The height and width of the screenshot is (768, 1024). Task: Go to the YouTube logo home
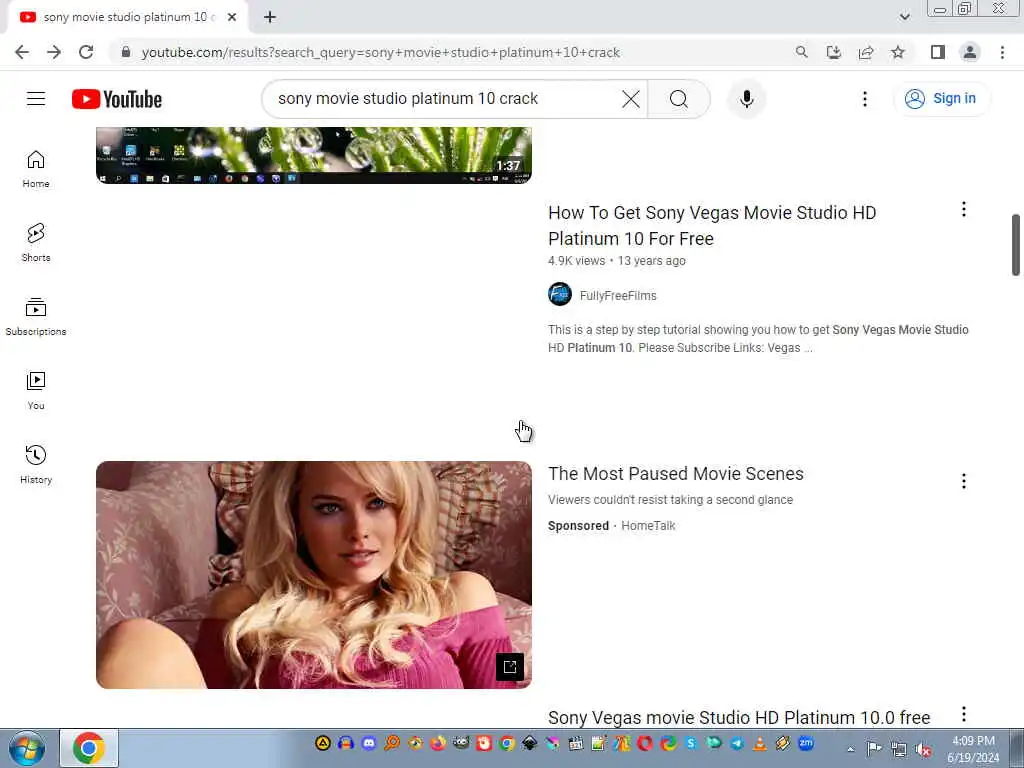click(117, 99)
